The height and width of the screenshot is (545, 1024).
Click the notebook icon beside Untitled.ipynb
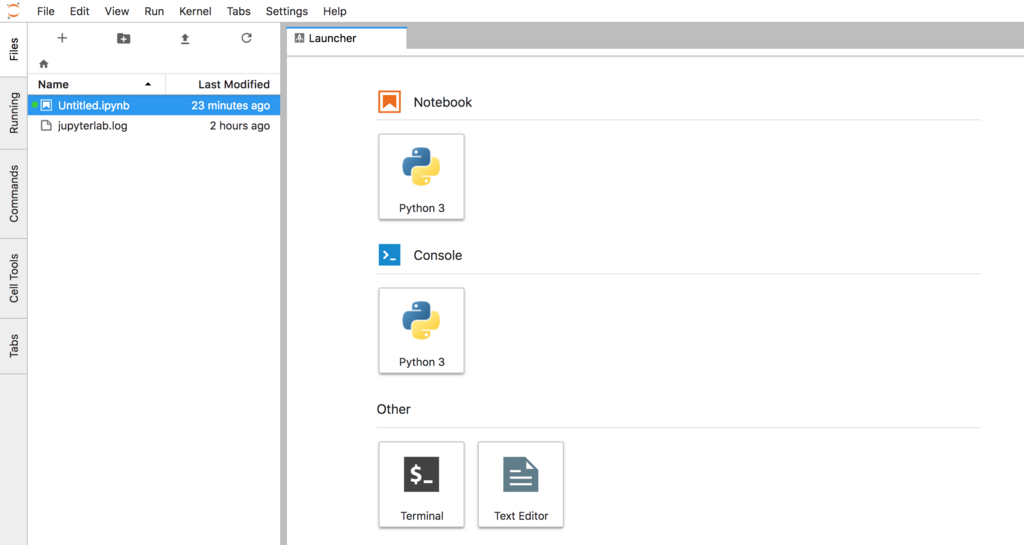pos(46,105)
